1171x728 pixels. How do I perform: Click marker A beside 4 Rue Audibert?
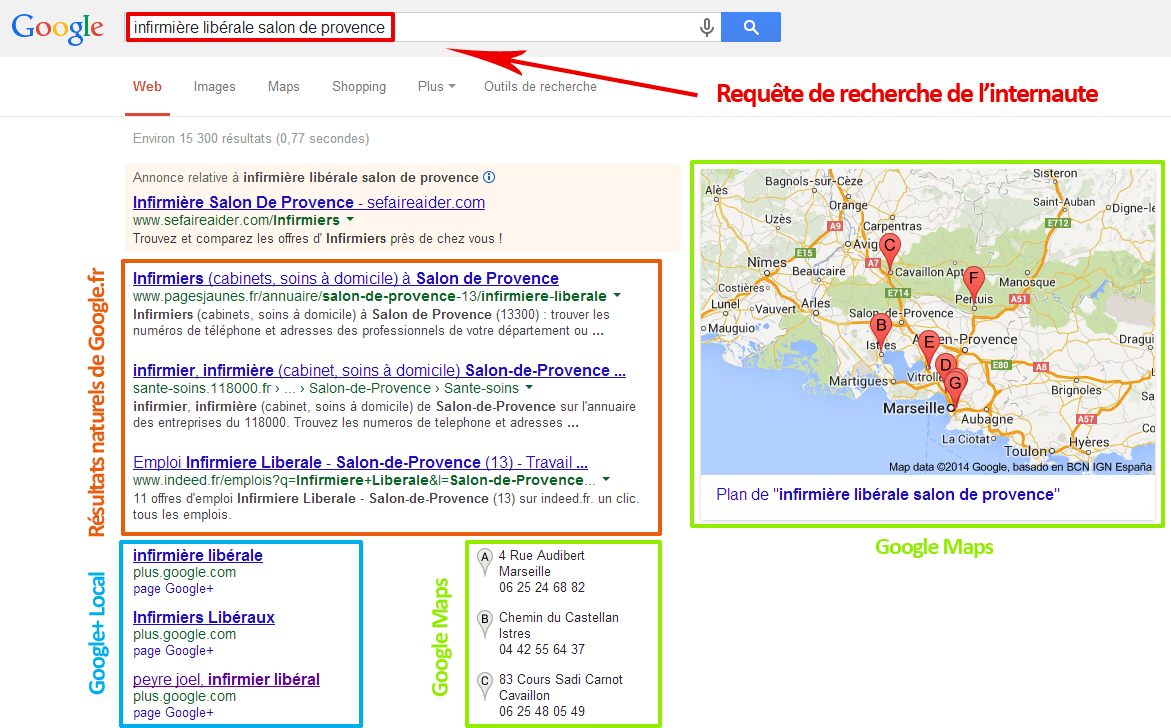(x=485, y=560)
